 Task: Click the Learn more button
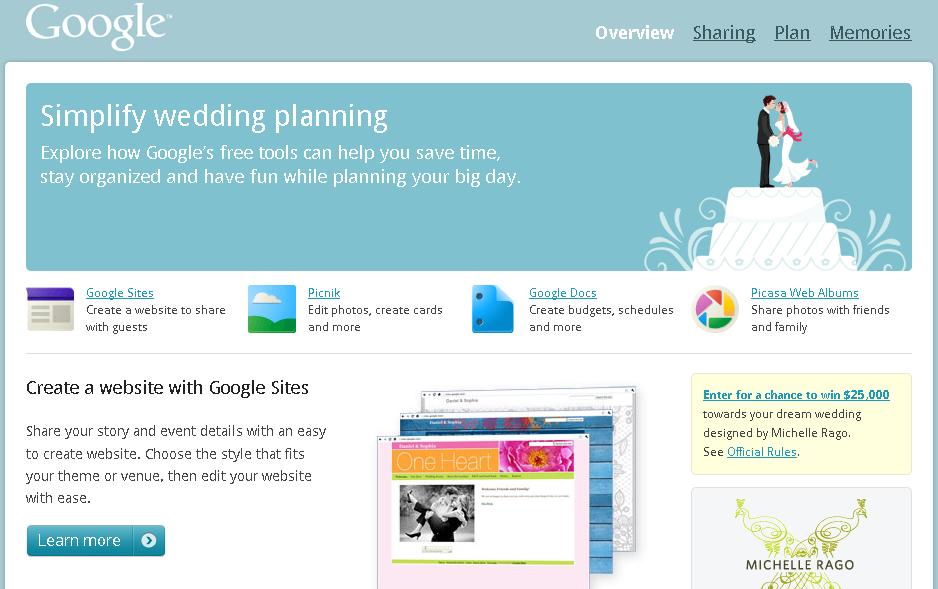tap(96, 541)
